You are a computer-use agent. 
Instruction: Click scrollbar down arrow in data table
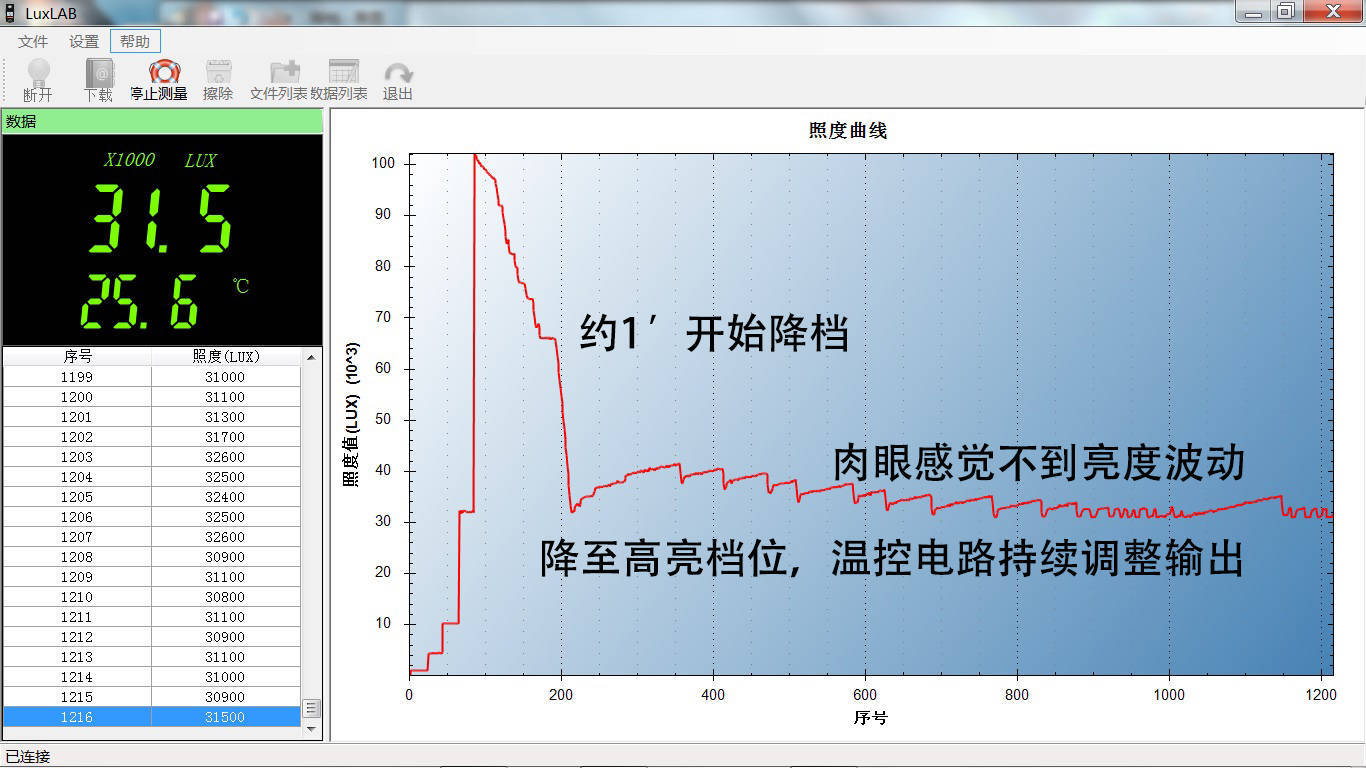coord(311,729)
